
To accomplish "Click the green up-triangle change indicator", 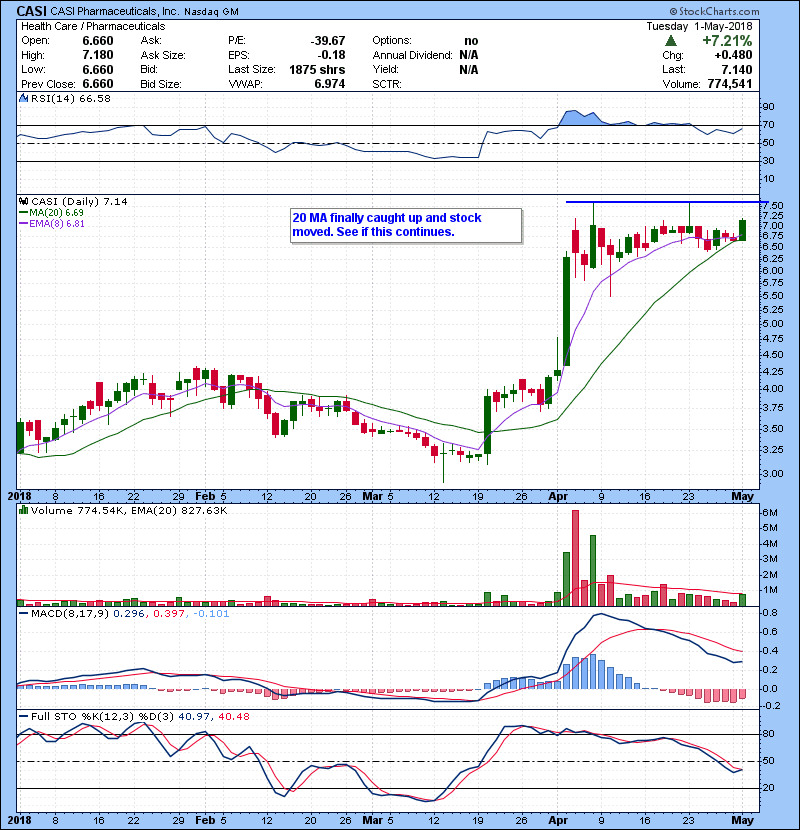I will tap(670, 41).
